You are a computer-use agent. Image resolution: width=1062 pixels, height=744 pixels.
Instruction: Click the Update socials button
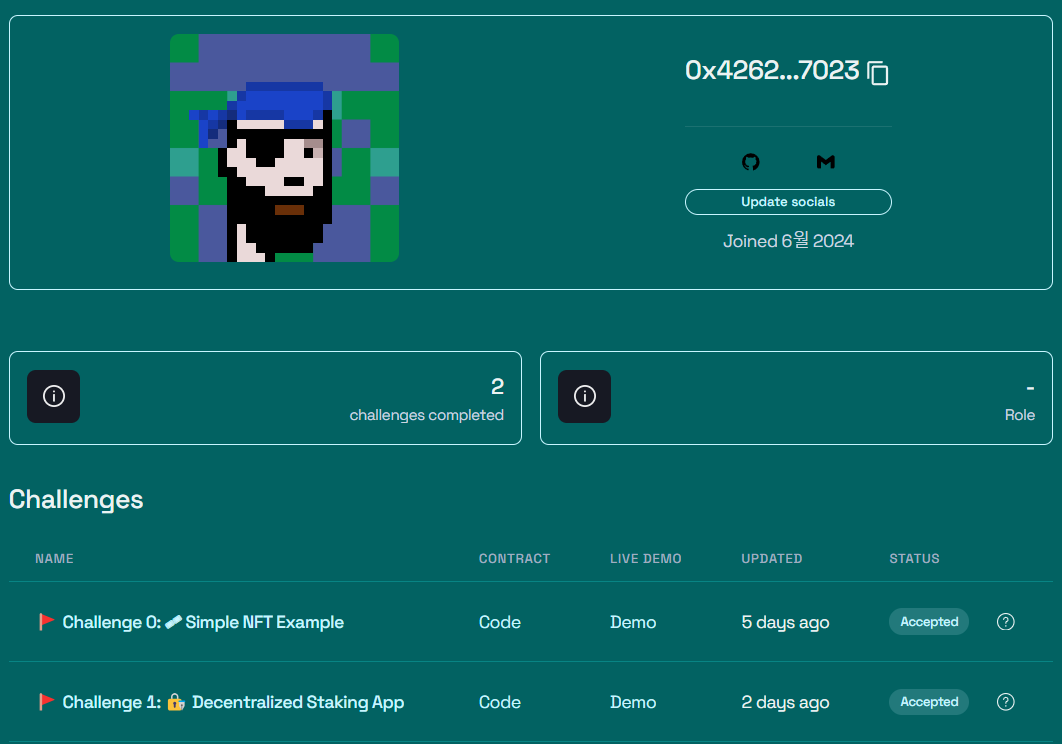tap(788, 202)
